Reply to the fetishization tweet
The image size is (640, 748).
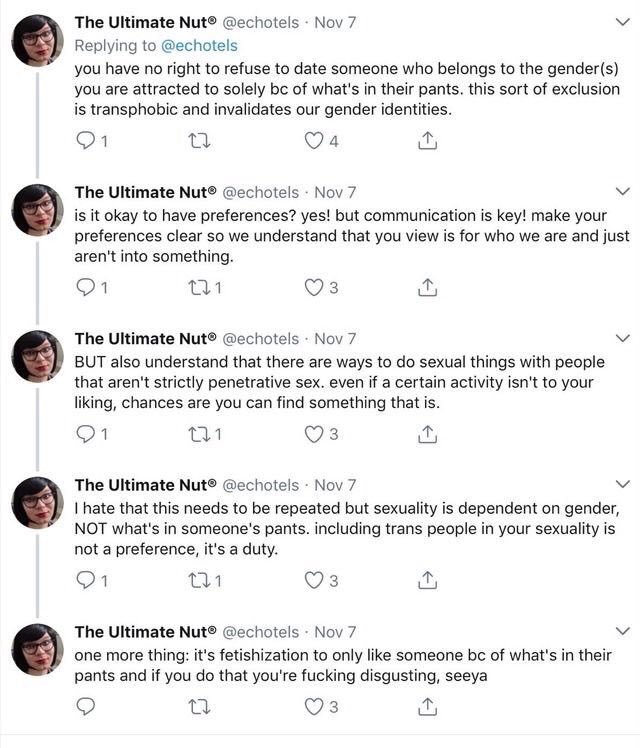86,706
